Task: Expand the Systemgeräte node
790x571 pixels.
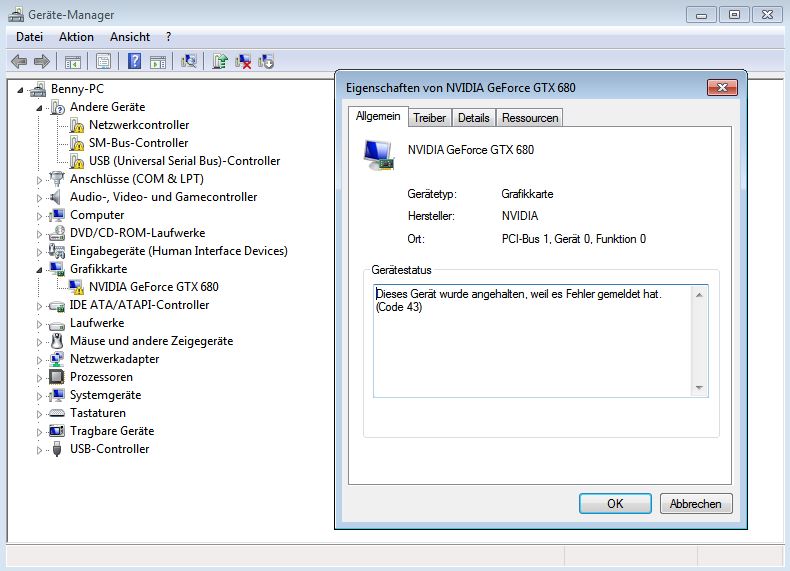Action: click(39, 396)
